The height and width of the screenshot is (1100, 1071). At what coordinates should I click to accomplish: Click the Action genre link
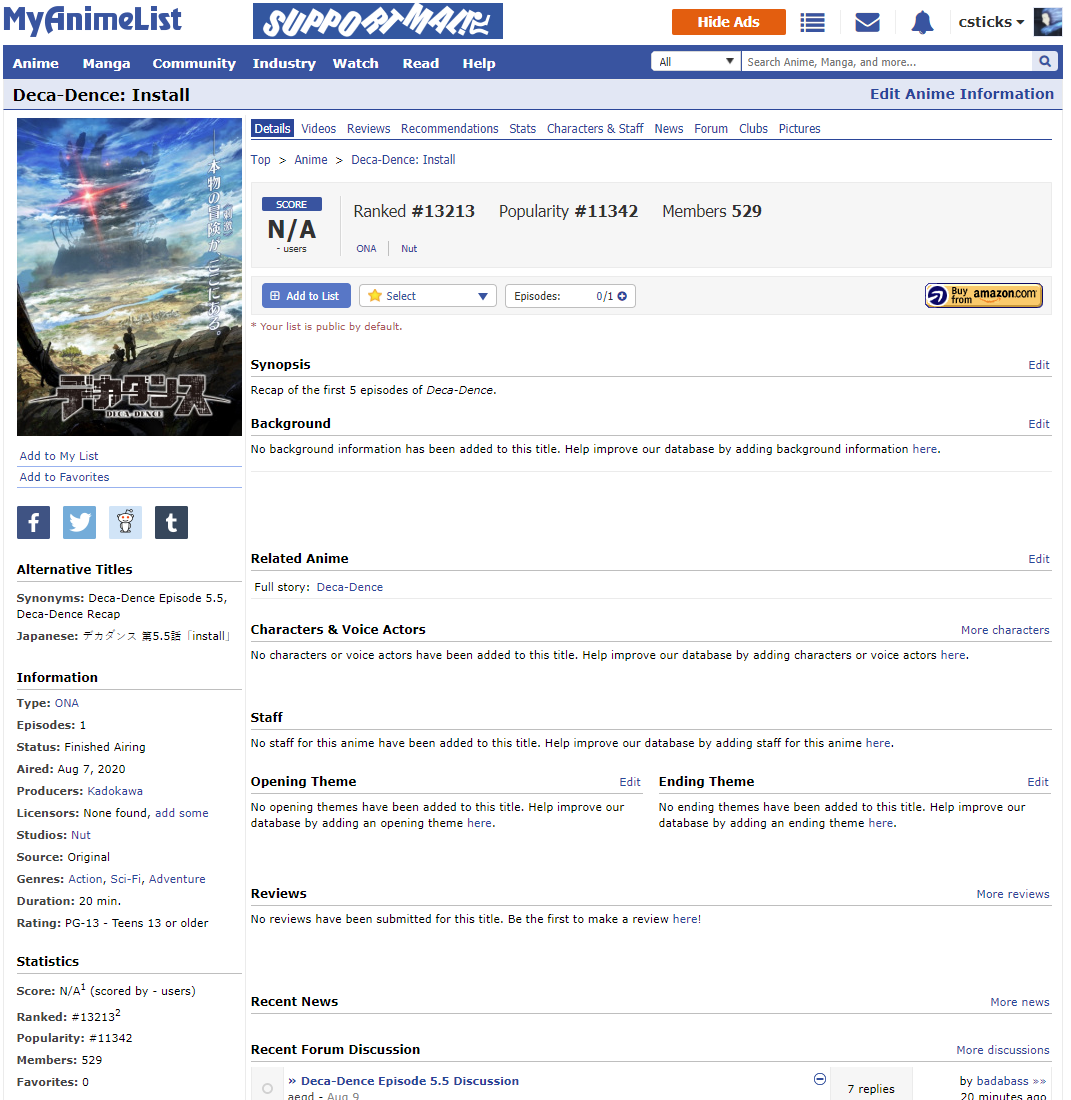click(86, 879)
